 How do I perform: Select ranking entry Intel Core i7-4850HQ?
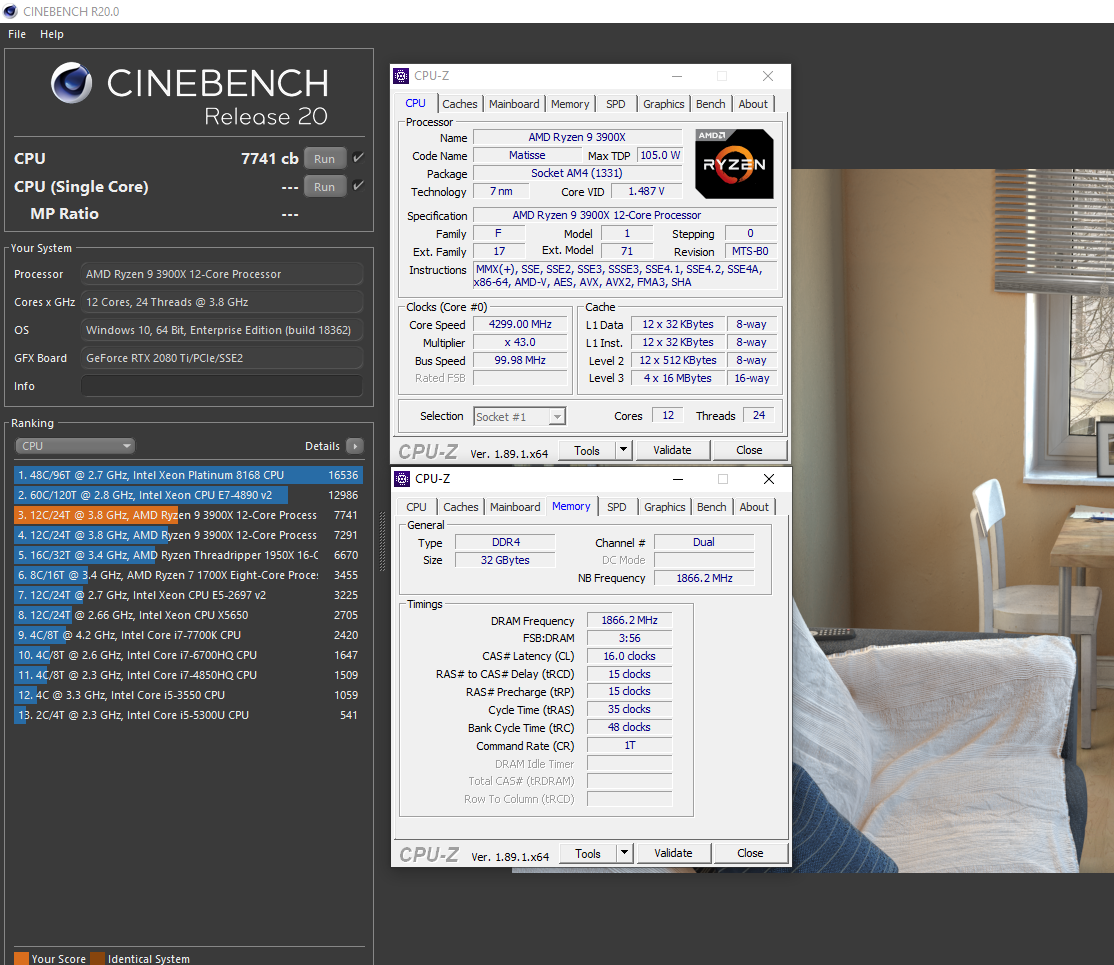[x=188, y=674]
